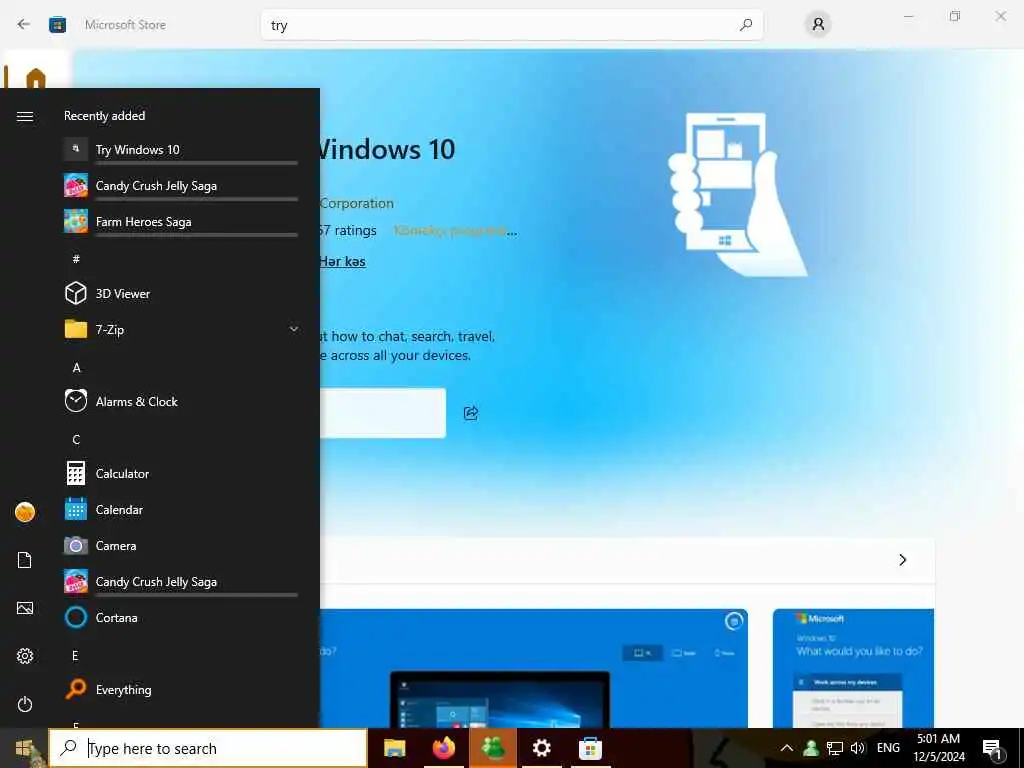The image size is (1024, 768).
Task: Open the notification action center icon
Action: [992, 749]
